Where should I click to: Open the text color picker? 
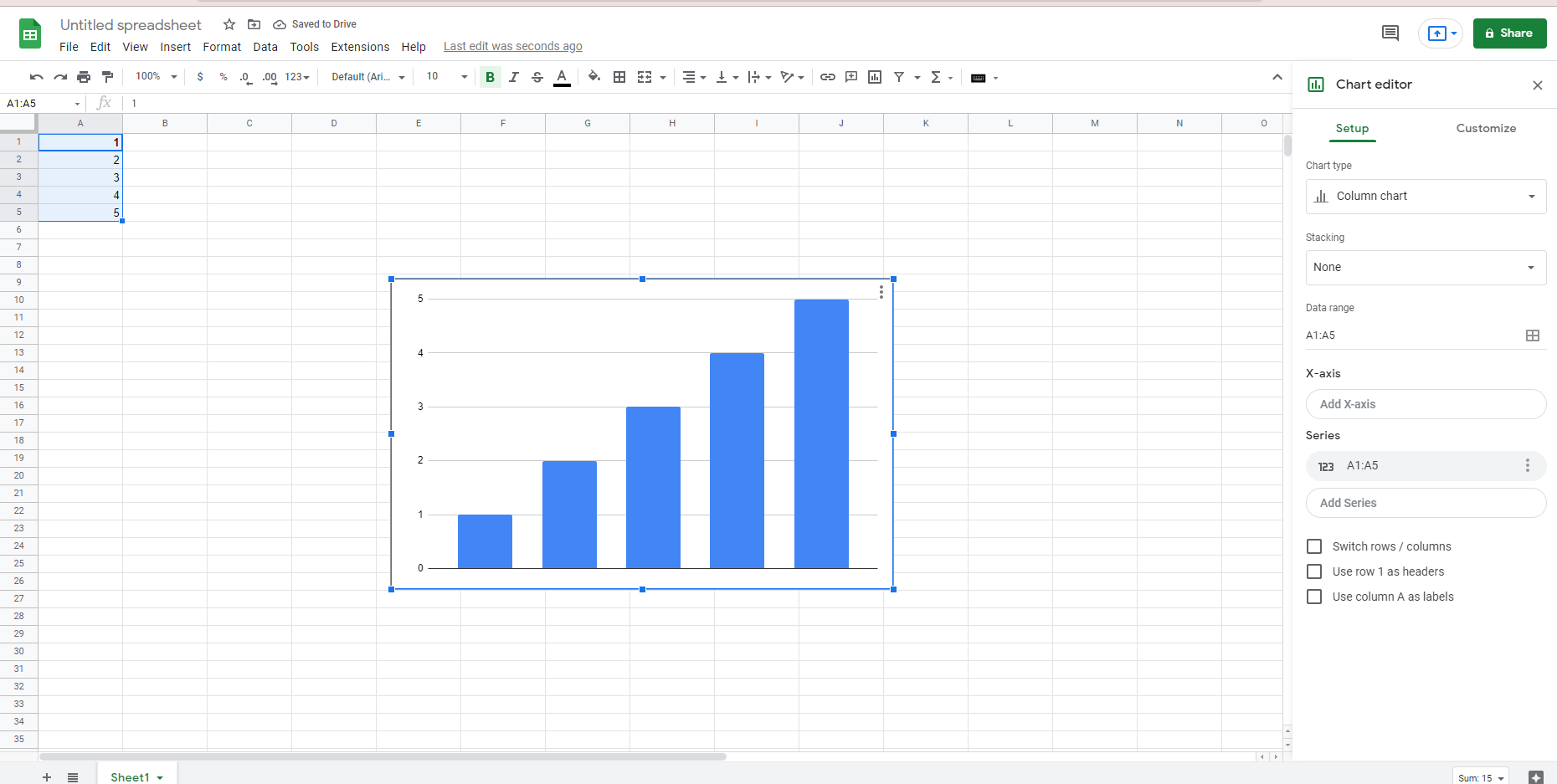tap(562, 77)
